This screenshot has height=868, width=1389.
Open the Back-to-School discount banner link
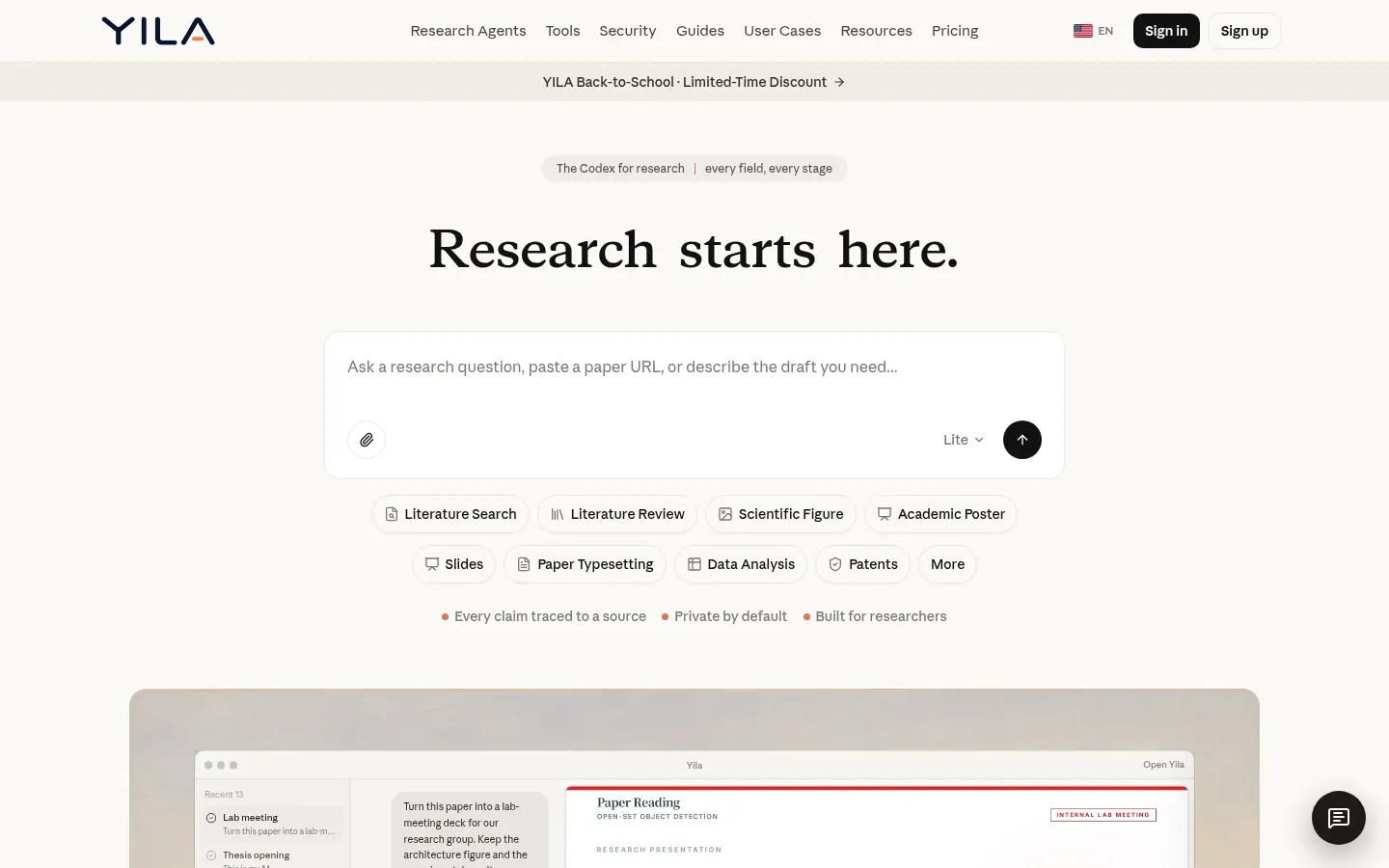[x=694, y=82]
